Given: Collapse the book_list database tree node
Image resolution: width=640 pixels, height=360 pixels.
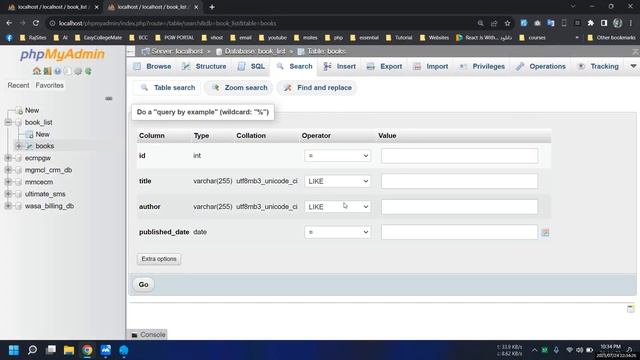Looking at the screenshot, I should click(8, 122).
